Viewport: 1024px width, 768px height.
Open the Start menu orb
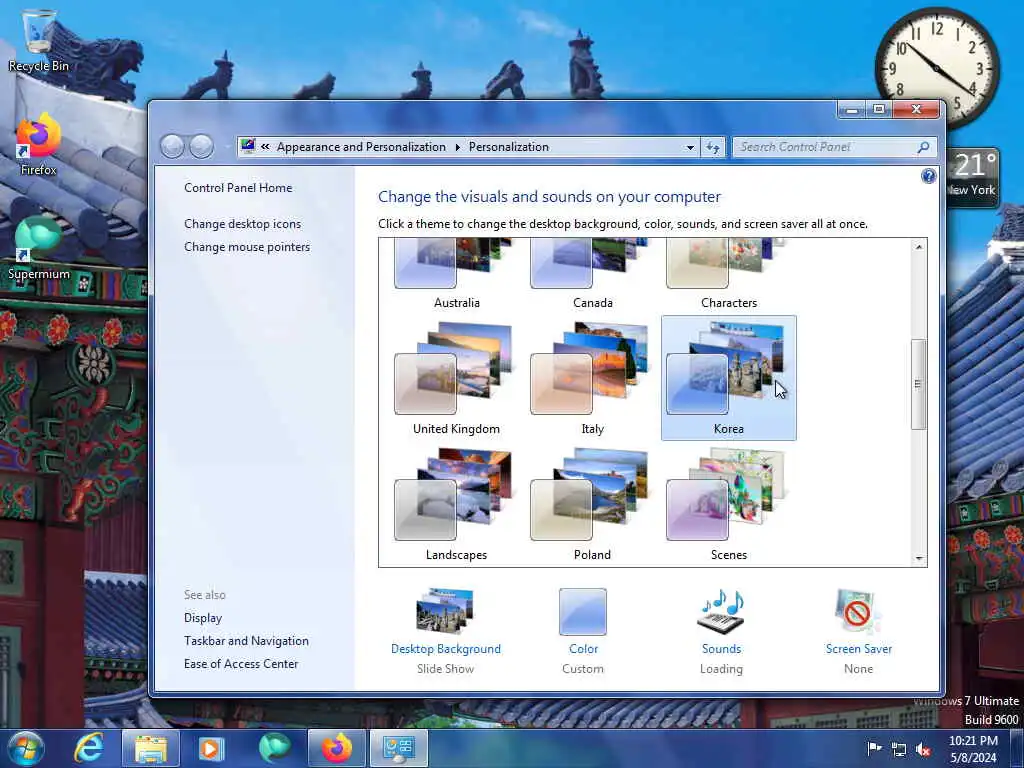point(26,748)
